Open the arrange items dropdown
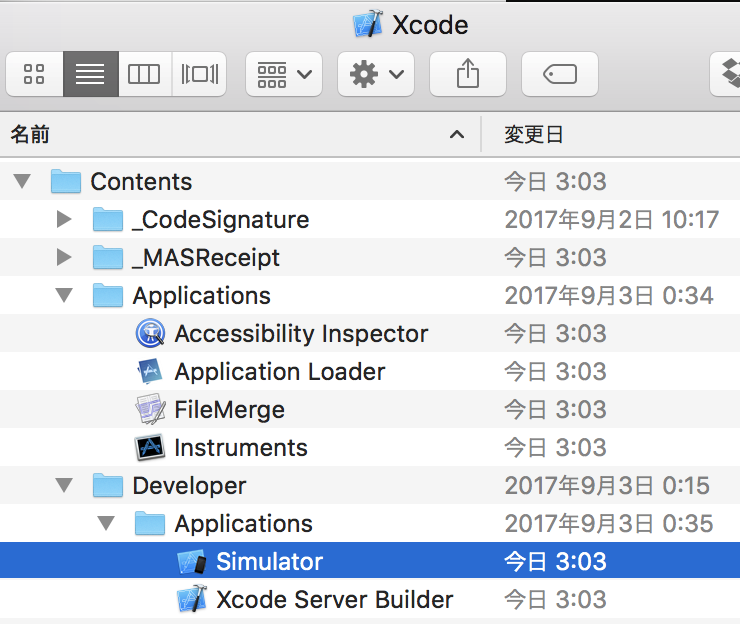Viewport: 740px width, 624px height. (284, 74)
